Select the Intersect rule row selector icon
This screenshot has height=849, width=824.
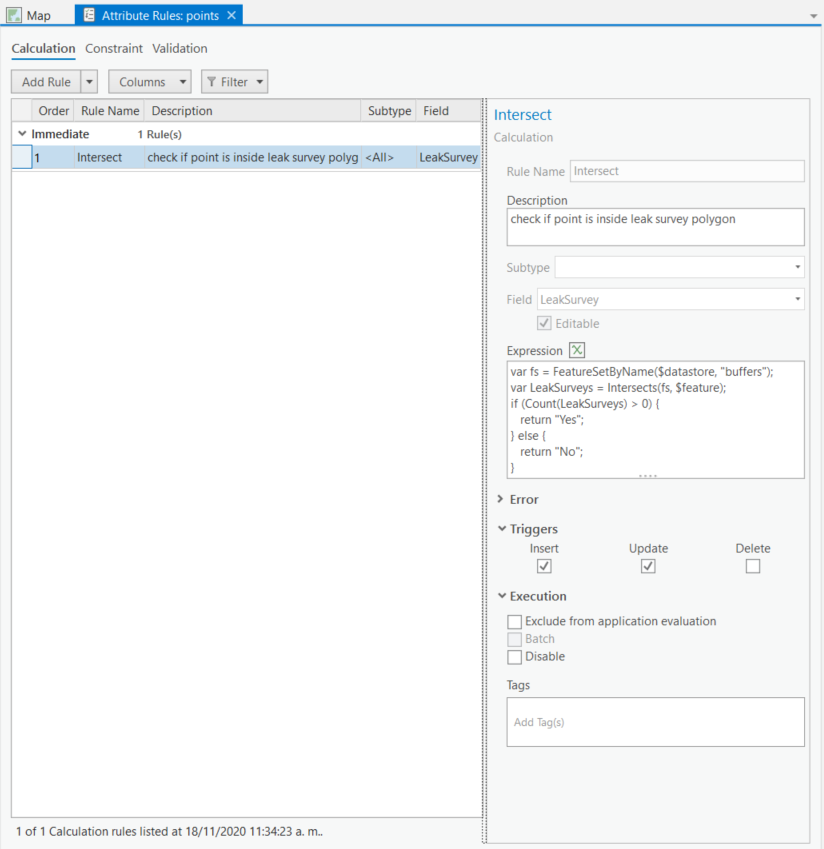coord(23,157)
